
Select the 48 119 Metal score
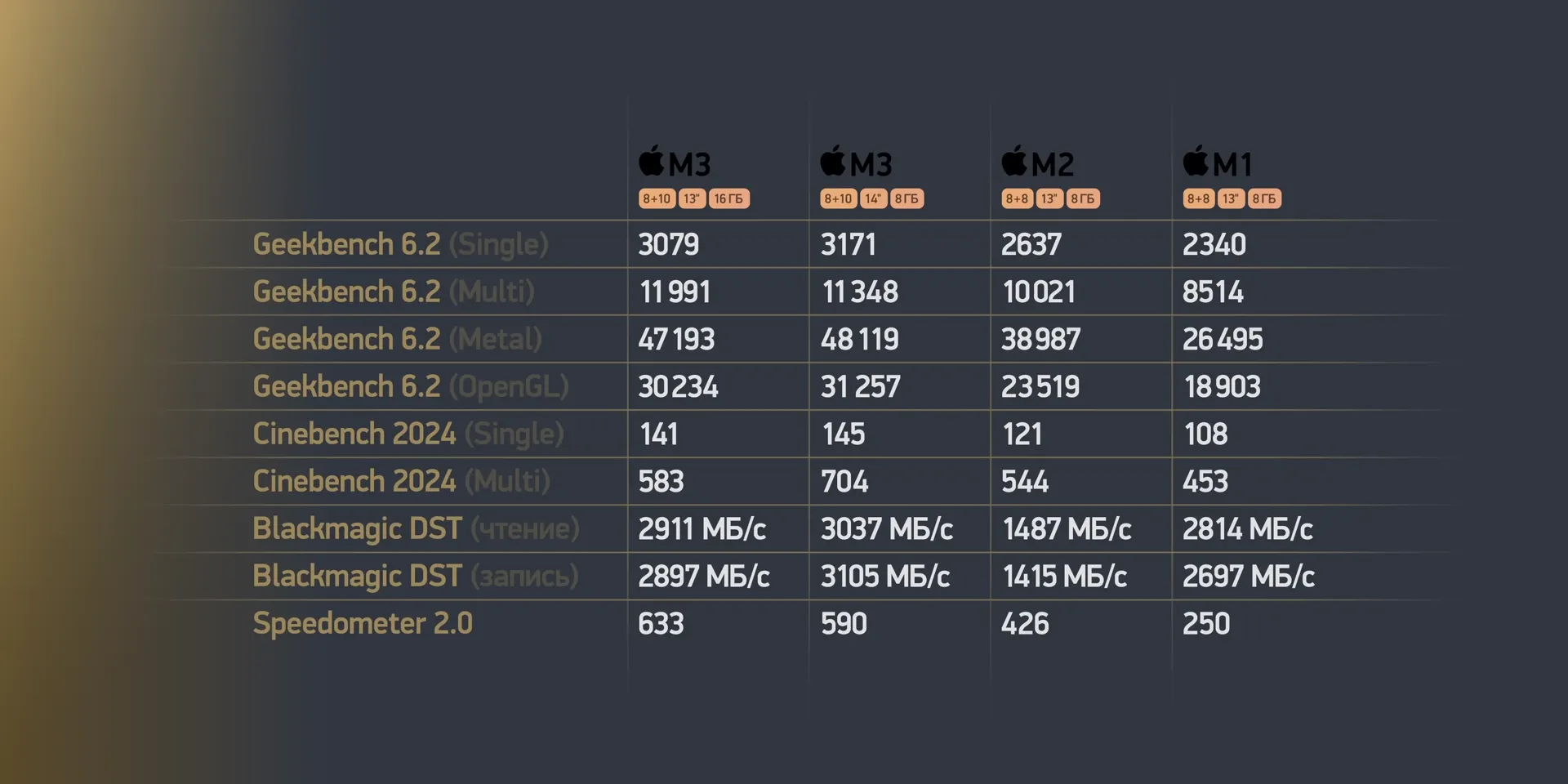859,339
